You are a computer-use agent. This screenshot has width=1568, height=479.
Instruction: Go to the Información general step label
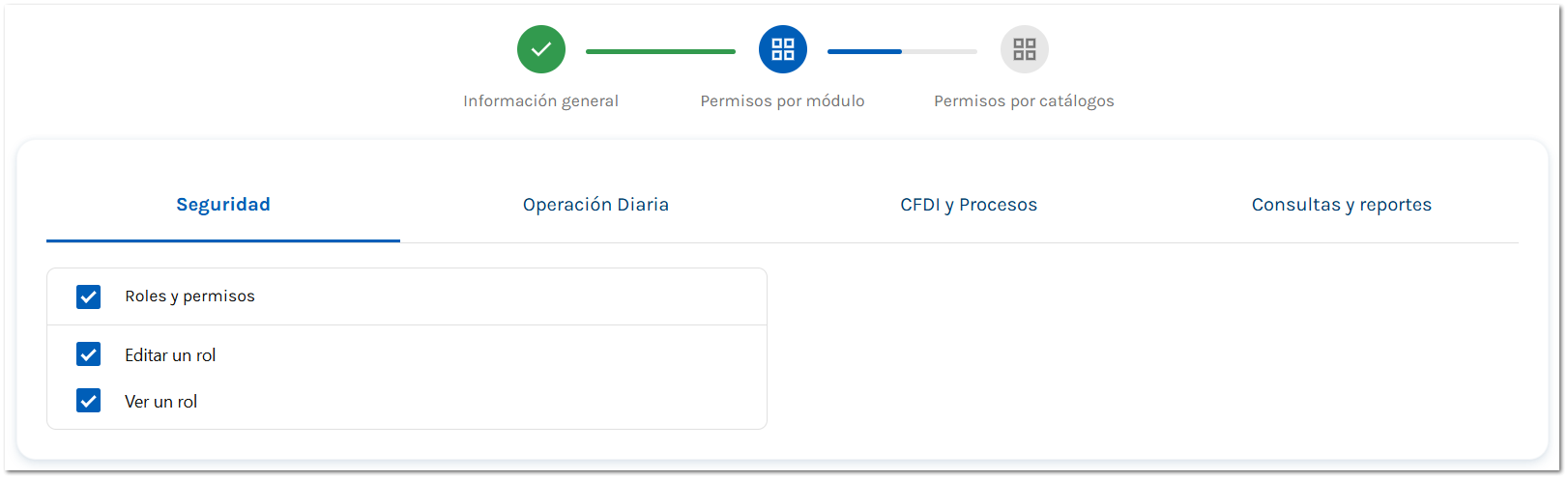click(x=540, y=101)
